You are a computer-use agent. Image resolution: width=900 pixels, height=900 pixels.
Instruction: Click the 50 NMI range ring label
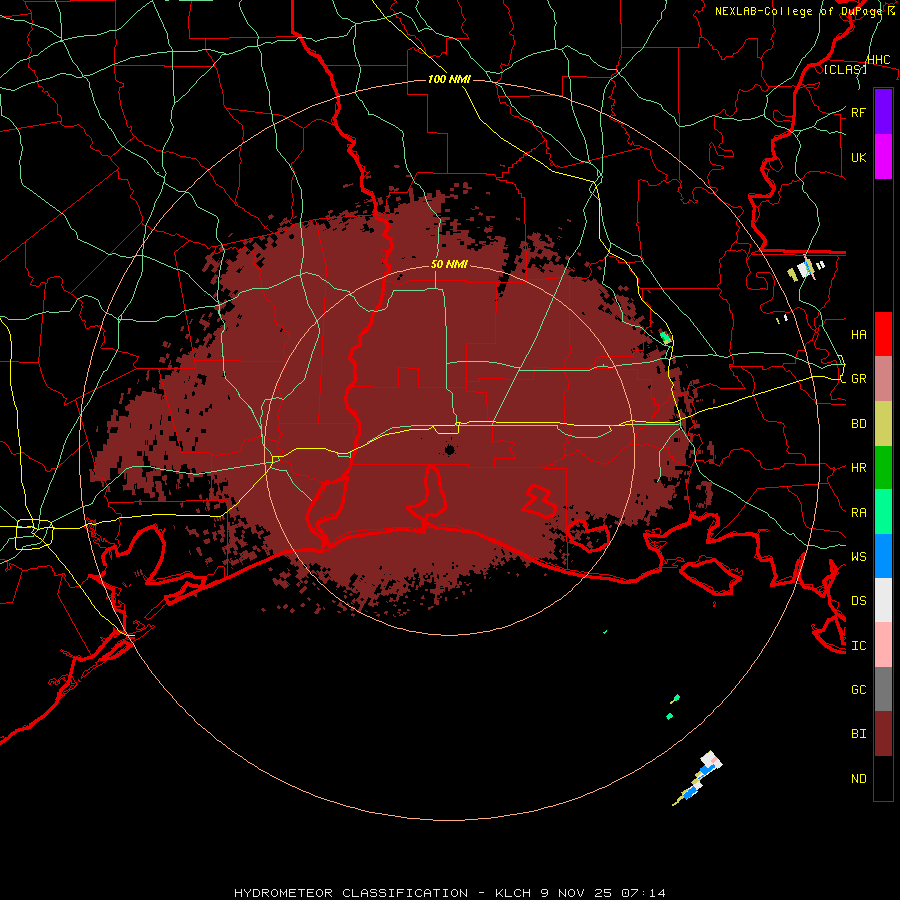pos(449,264)
